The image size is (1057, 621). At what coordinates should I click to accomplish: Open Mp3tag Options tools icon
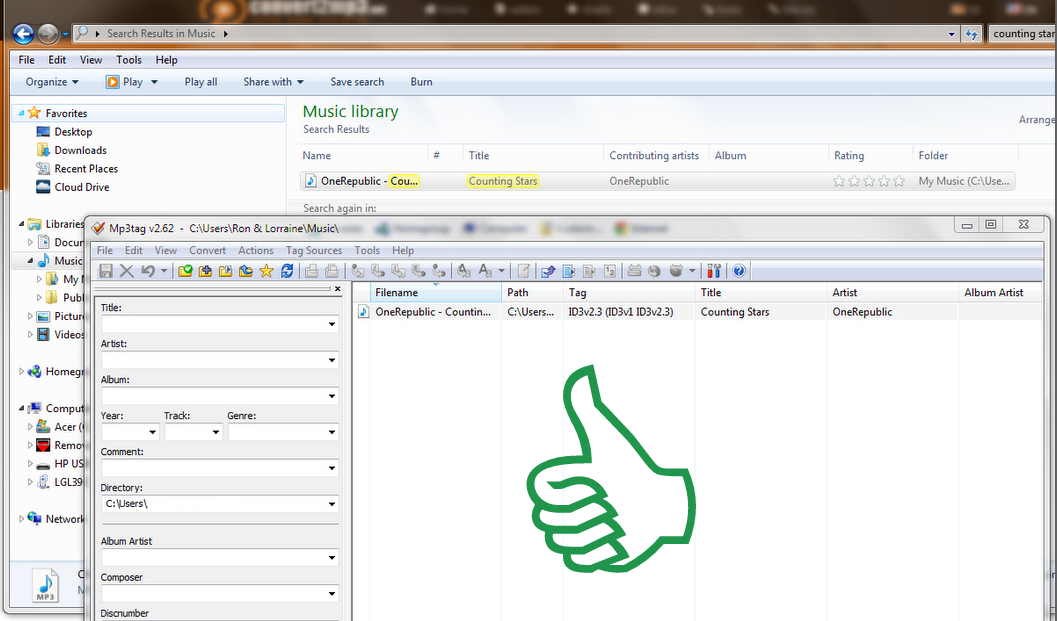714,271
